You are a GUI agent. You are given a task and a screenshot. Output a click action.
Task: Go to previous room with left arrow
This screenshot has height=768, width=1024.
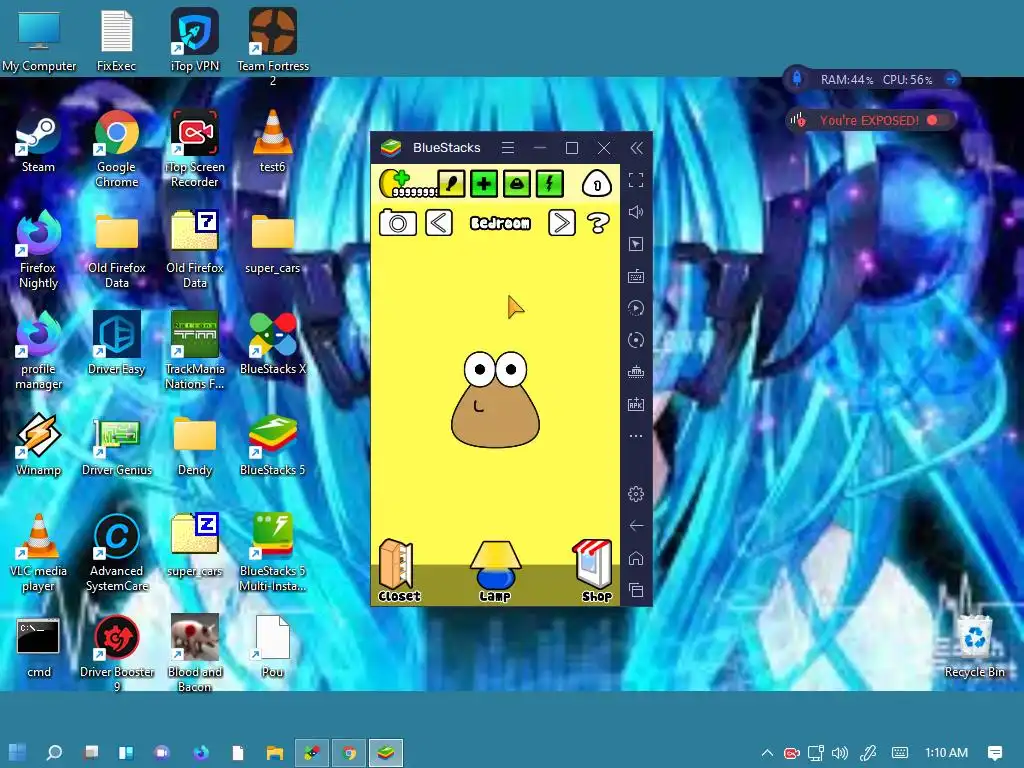[x=439, y=223]
